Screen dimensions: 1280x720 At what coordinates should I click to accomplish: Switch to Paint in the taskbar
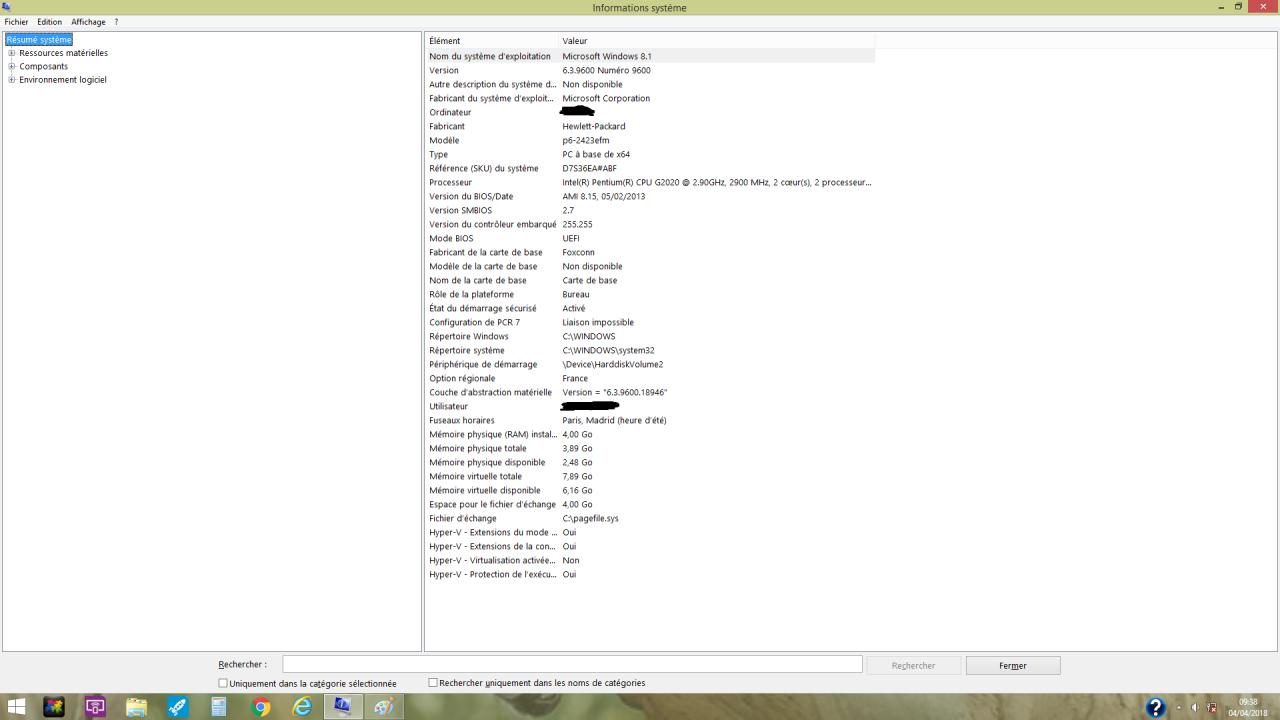pyautogui.click(x=383, y=707)
